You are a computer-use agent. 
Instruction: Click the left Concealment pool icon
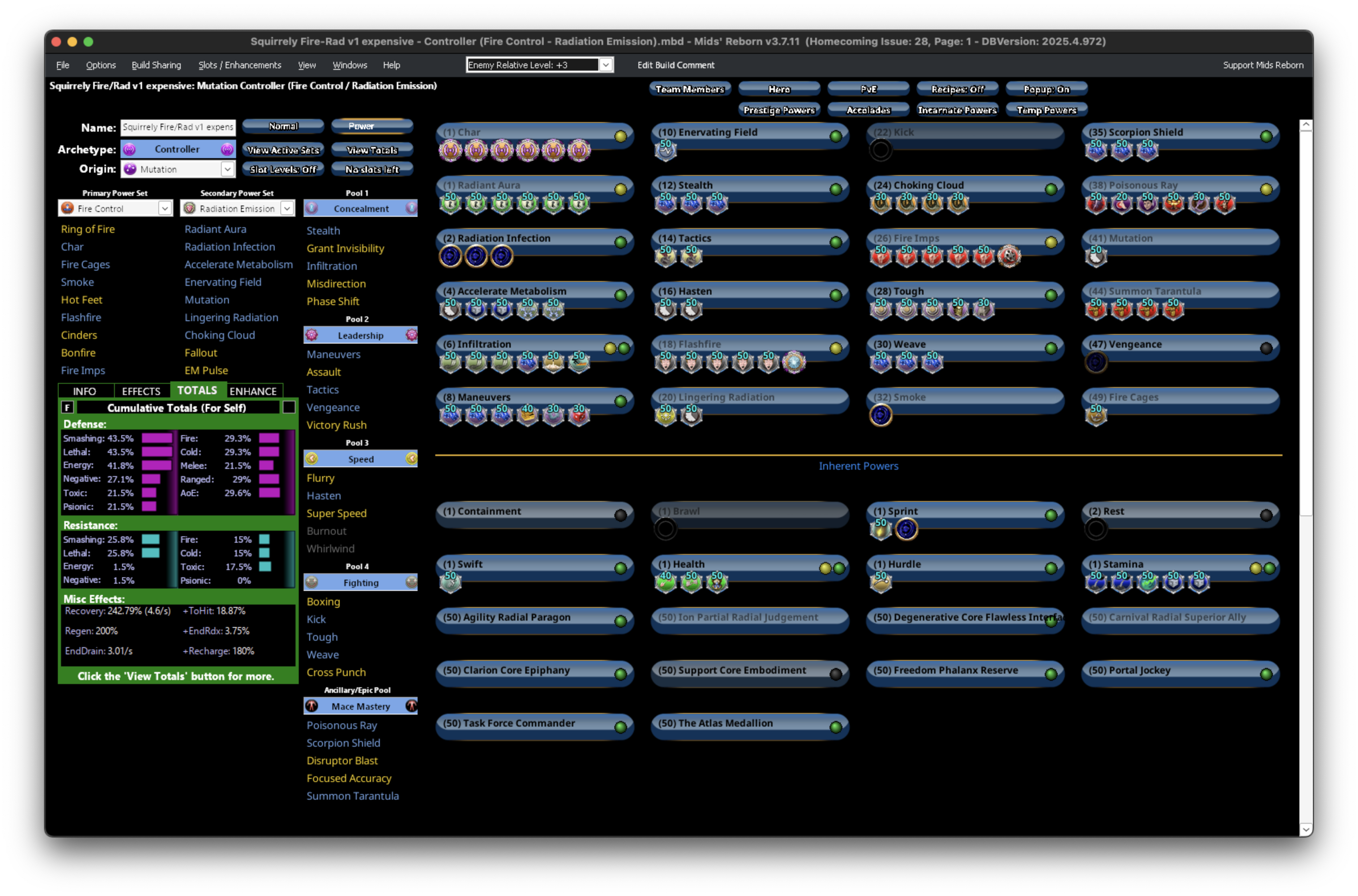(312, 209)
